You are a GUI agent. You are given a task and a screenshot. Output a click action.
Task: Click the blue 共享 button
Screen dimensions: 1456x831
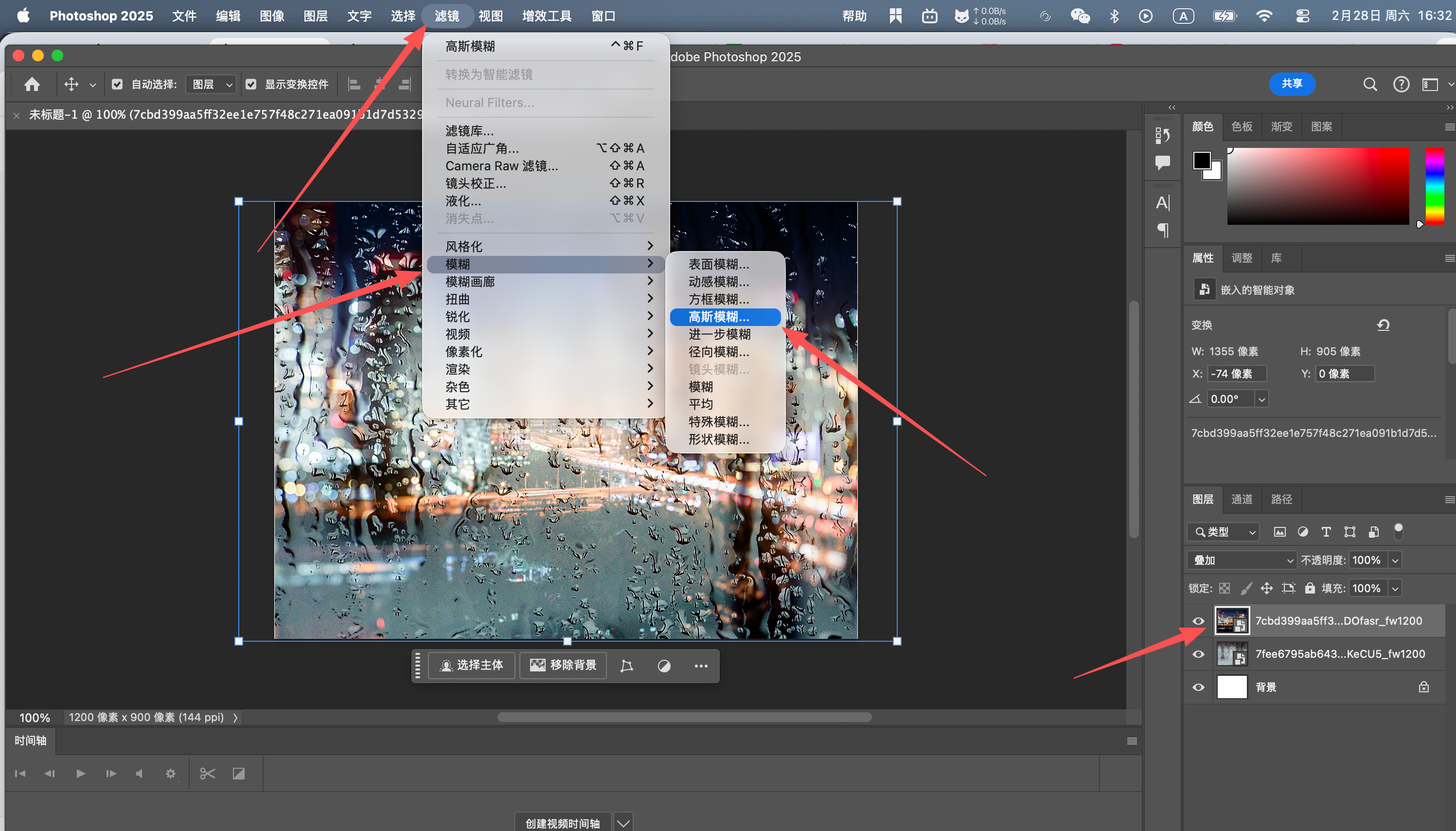tap(1292, 84)
